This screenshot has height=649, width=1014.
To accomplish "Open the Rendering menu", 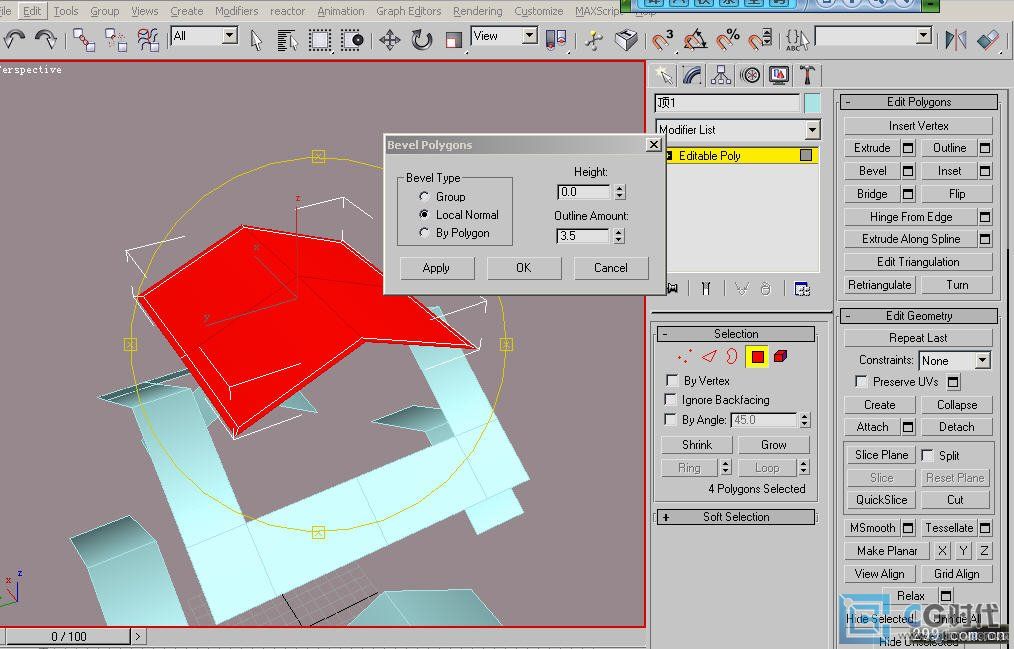I will coord(477,11).
